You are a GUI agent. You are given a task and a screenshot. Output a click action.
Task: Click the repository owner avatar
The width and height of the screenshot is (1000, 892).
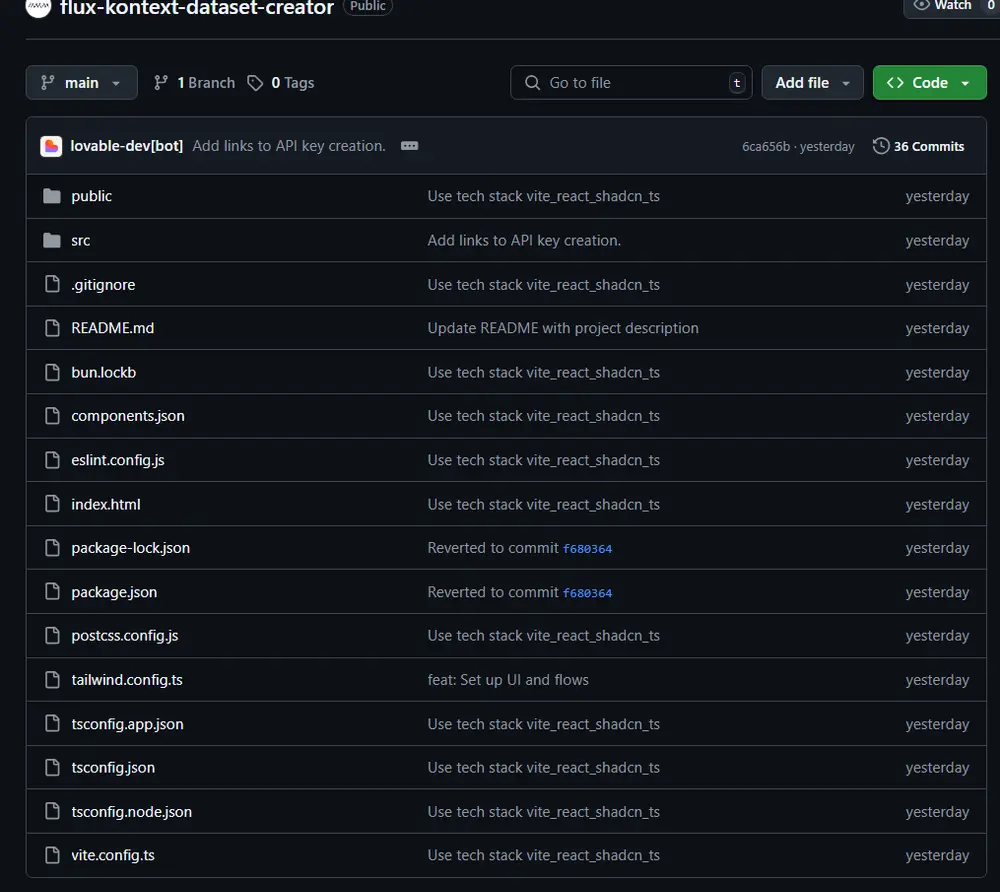pyautogui.click(x=38, y=8)
